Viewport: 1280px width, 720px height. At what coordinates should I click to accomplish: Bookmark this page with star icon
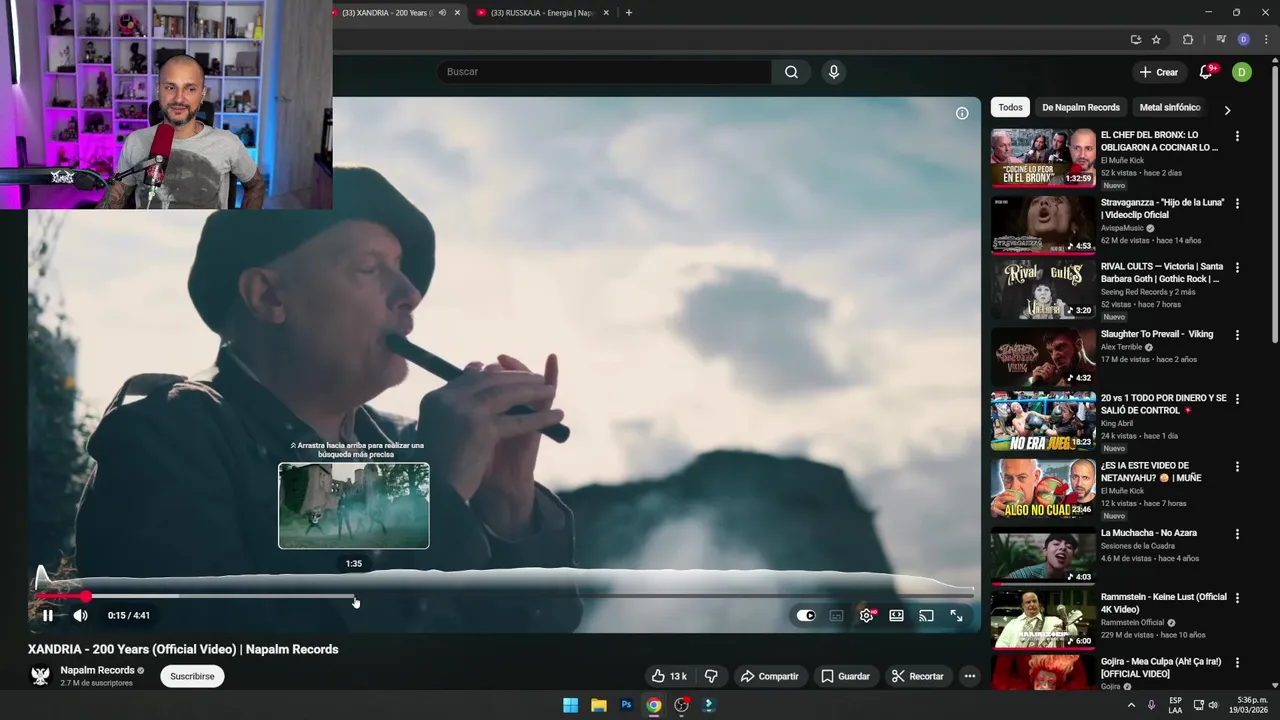coord(1156,40)
